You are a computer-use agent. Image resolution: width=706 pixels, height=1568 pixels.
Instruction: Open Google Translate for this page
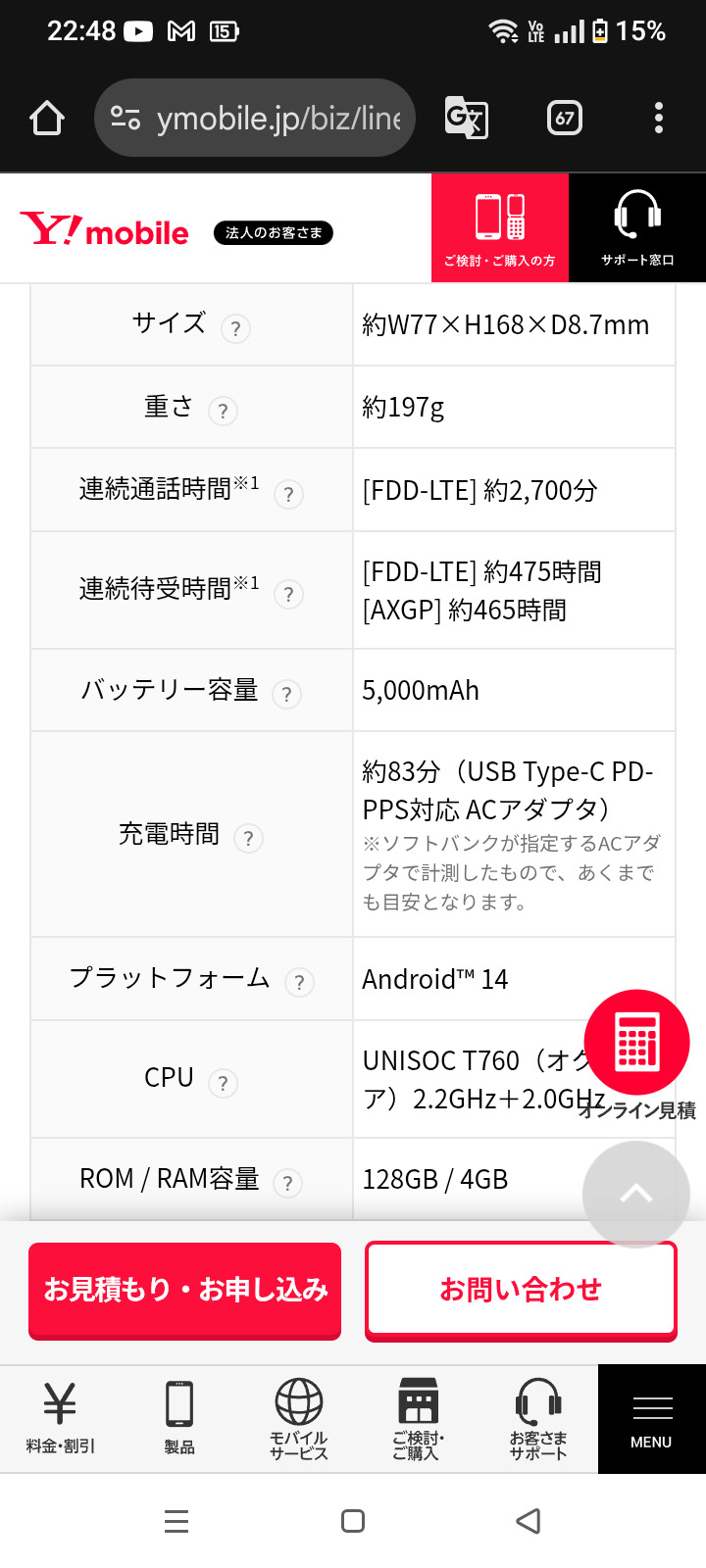tap(466, 119)
